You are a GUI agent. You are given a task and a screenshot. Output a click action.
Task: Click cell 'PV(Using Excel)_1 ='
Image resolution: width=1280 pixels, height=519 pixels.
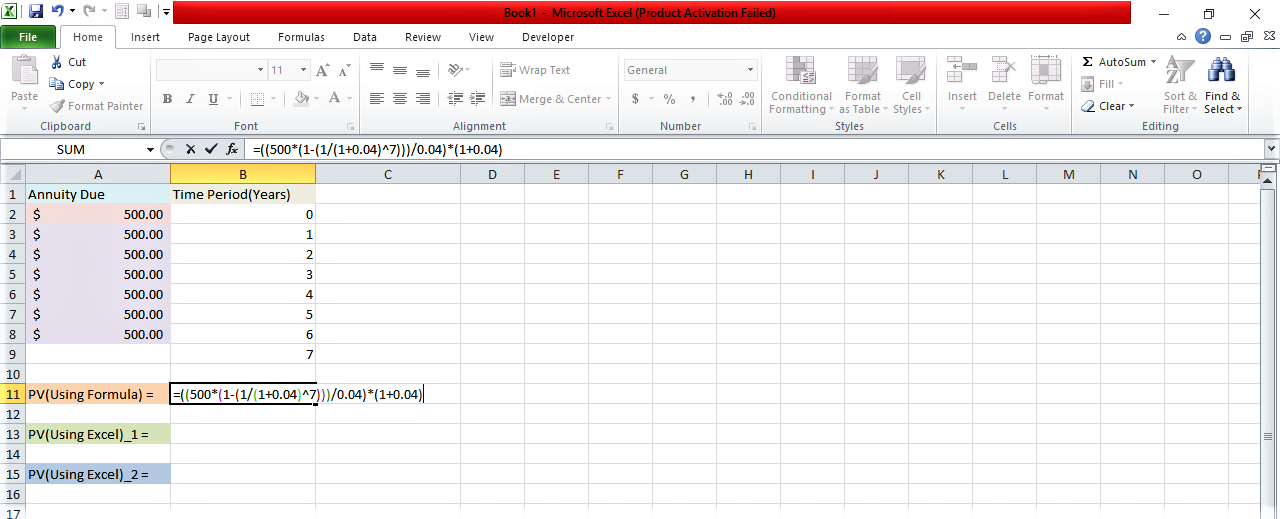point(98,434)
